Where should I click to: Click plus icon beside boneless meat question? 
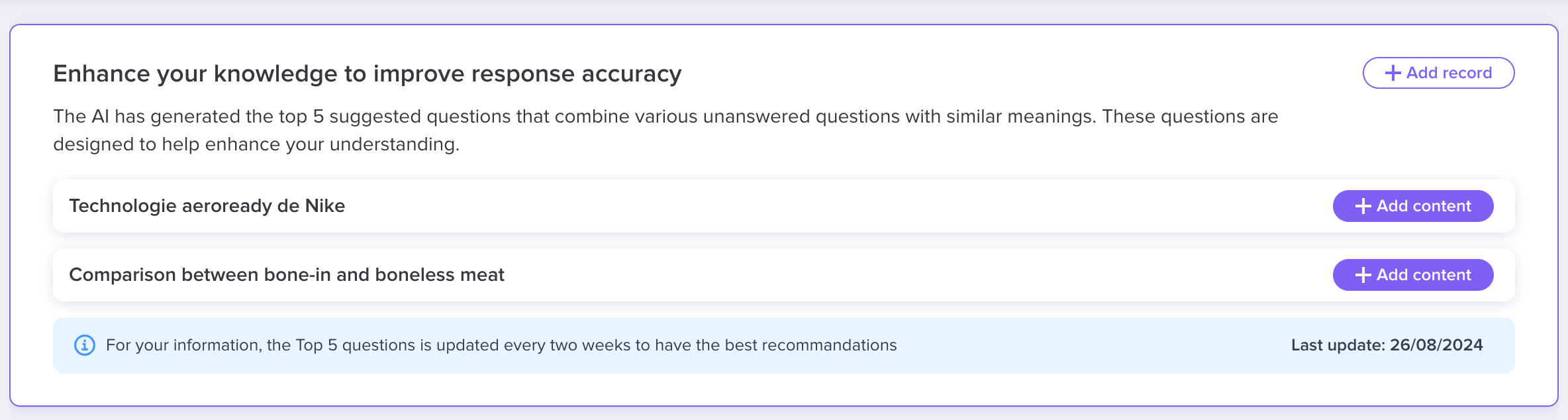click(x=1363, y=275)
